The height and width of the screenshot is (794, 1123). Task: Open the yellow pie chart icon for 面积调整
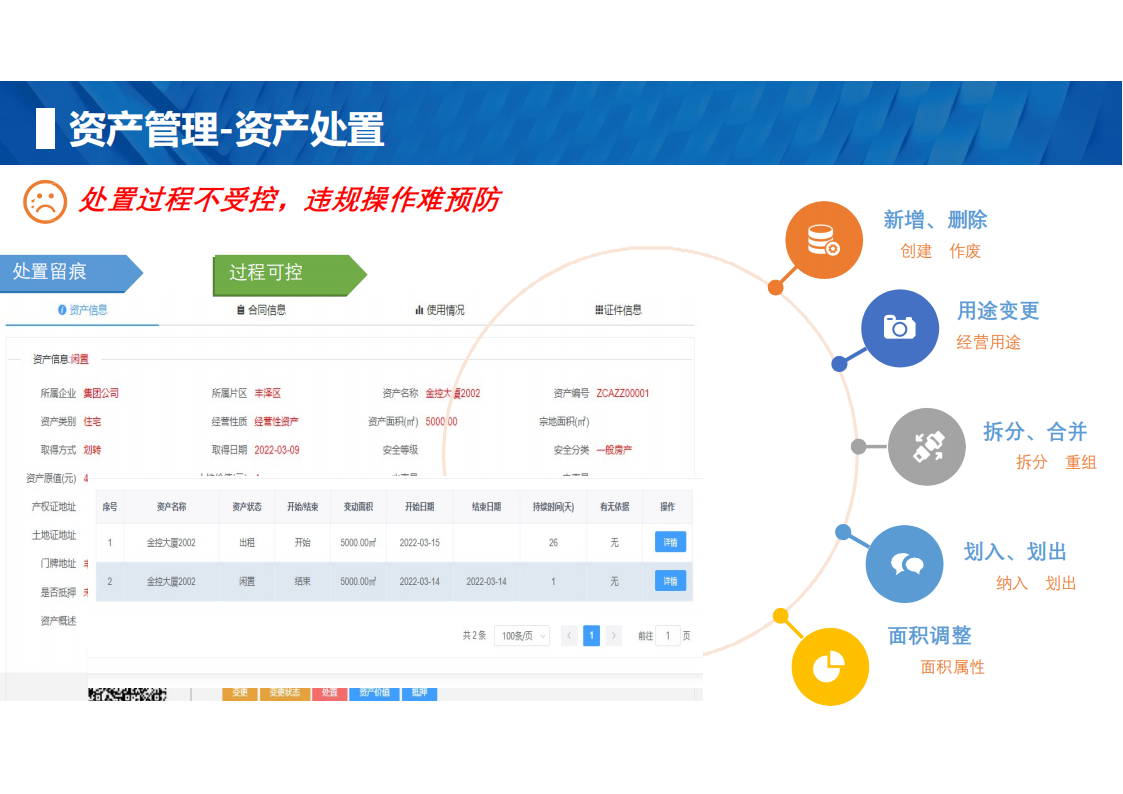click(830, 666)
